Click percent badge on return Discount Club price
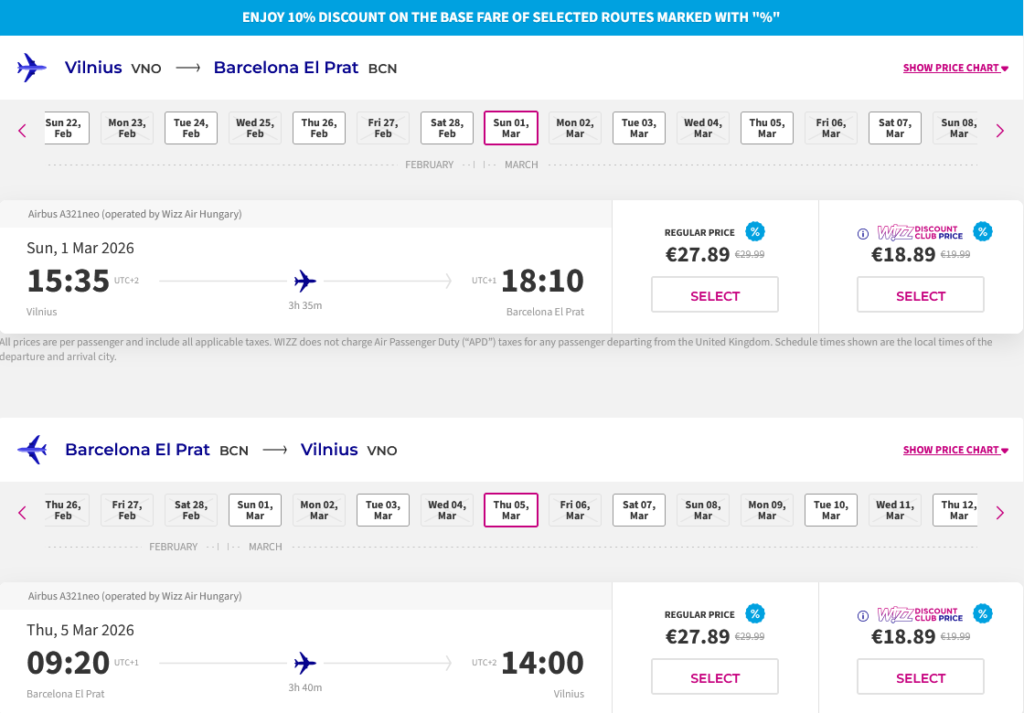Image resolution: width=1024 pixels, height=713 pixels. (x=983, y=614)
